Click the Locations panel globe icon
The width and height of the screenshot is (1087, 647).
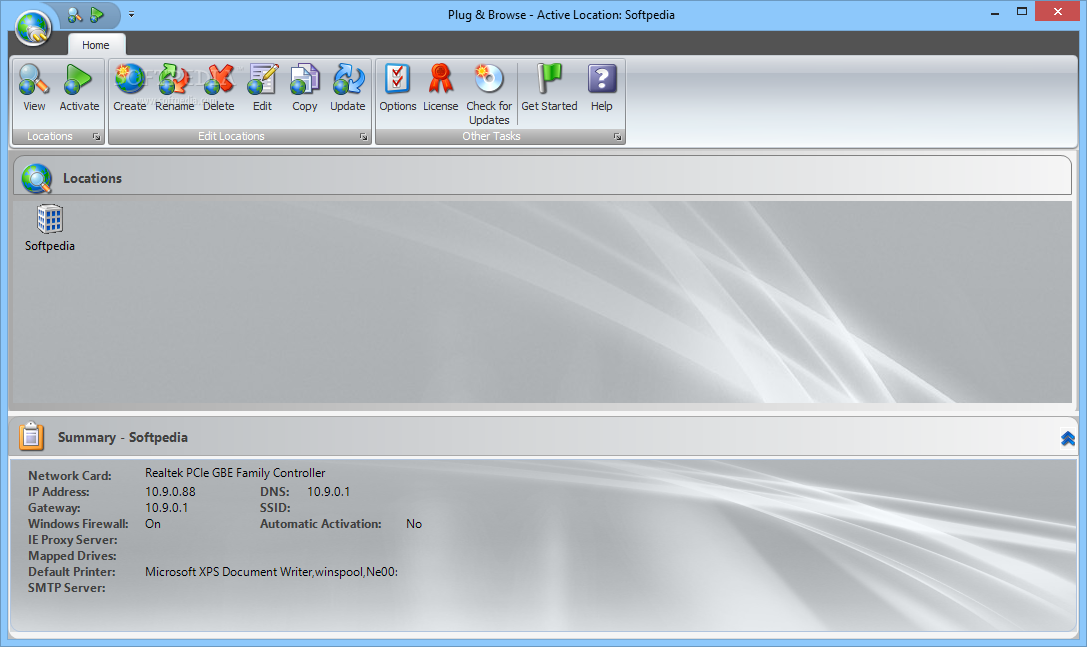pyautogui.click(x=36, y=178)
